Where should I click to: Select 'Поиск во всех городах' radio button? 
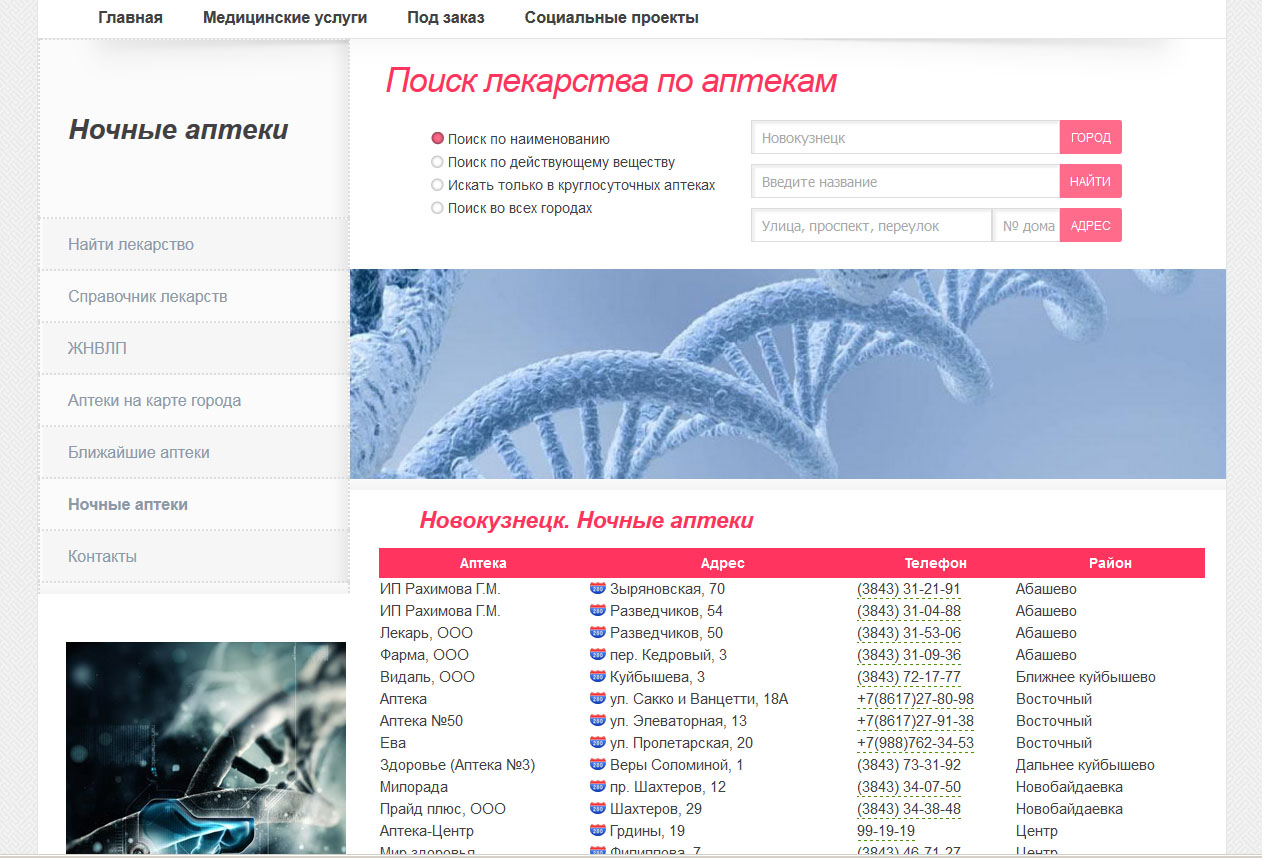[x=437, y=208]
